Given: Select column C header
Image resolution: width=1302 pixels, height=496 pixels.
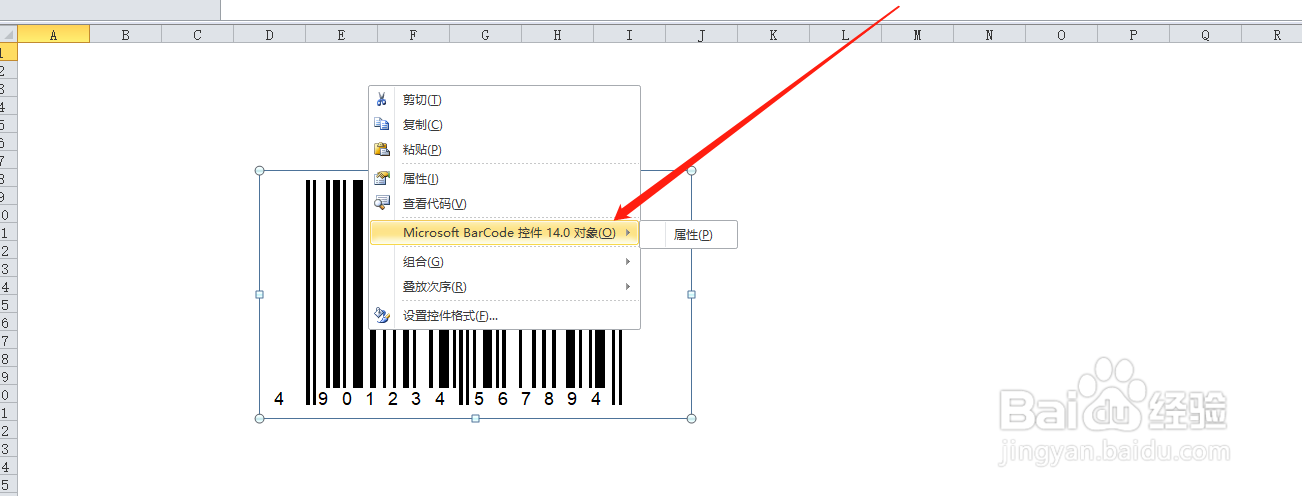Looking at the screenshot, I should point(198,34).
